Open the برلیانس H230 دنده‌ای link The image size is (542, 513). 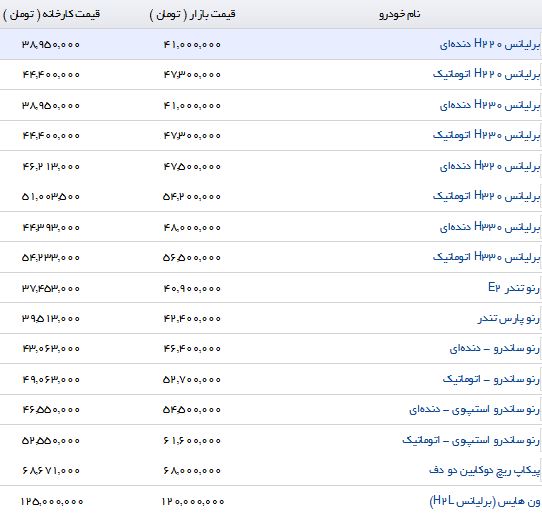point(489,105)
